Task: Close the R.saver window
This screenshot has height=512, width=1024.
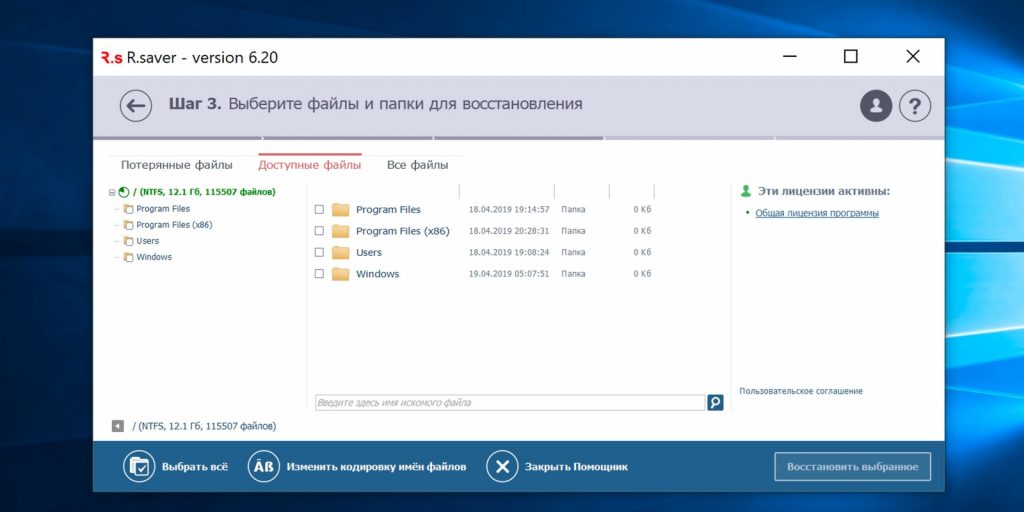Action: click(913, 57)
